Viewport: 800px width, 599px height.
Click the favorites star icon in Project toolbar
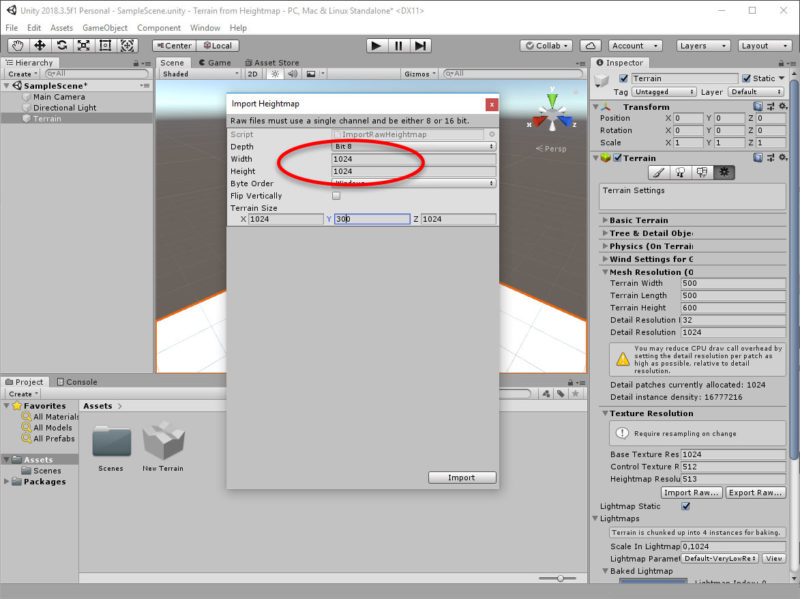(x=576, y=394)
